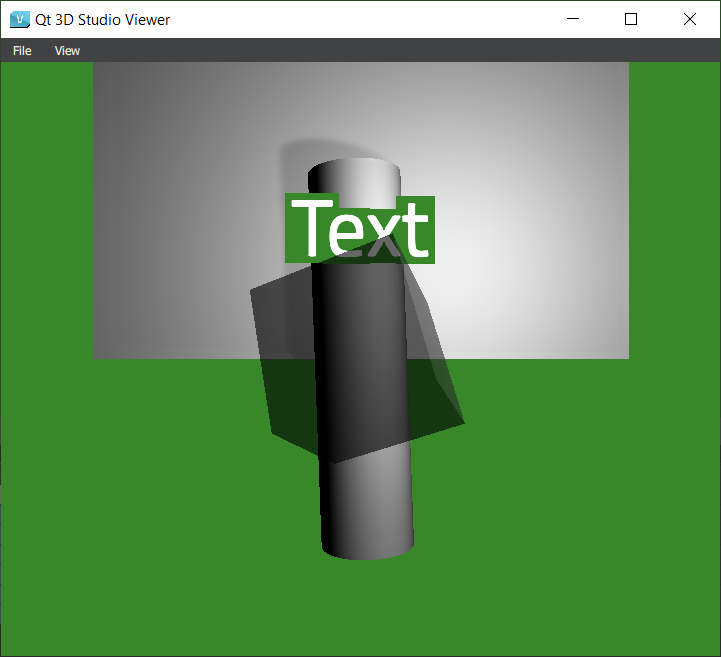
Task: Minimize the viewer window
Action: [x=573, y=19]
